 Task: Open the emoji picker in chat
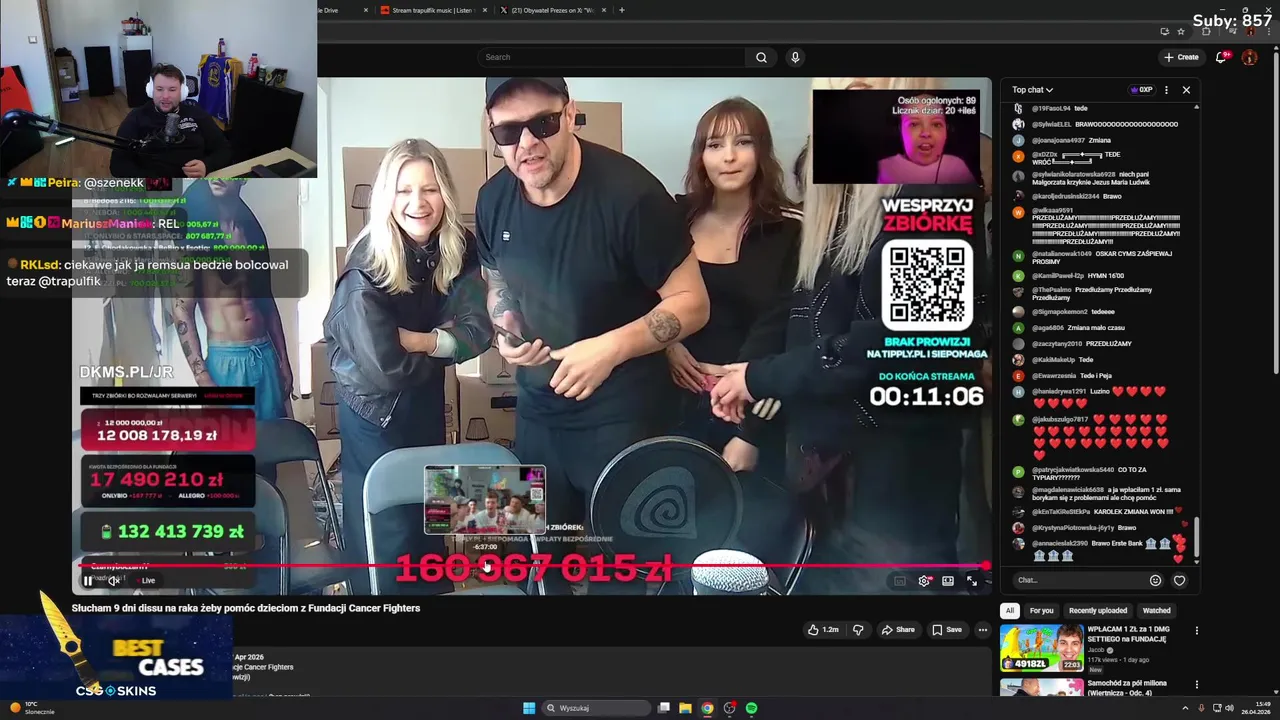point(1155,580)
